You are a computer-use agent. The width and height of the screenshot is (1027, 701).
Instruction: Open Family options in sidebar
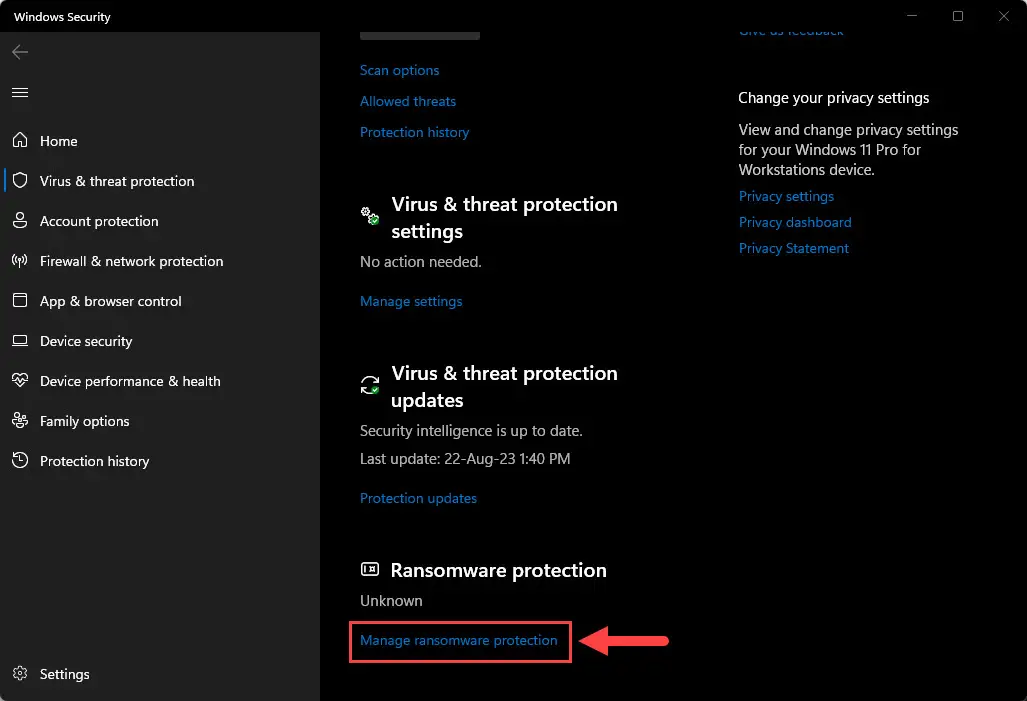pos(84,421)
